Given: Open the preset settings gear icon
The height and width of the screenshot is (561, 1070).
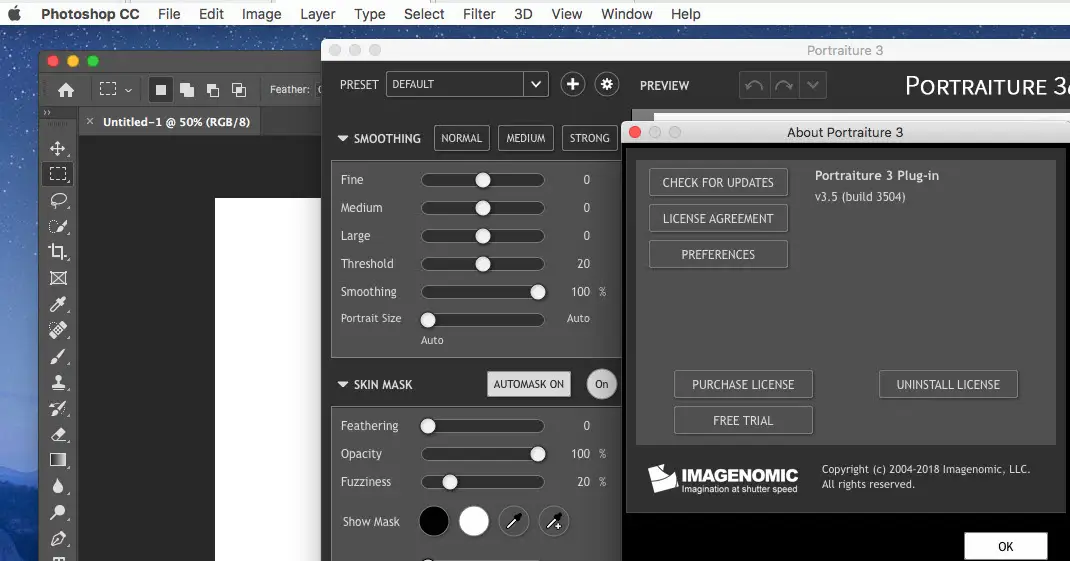Looking at the screenshot, I should [x=607, y=84].
